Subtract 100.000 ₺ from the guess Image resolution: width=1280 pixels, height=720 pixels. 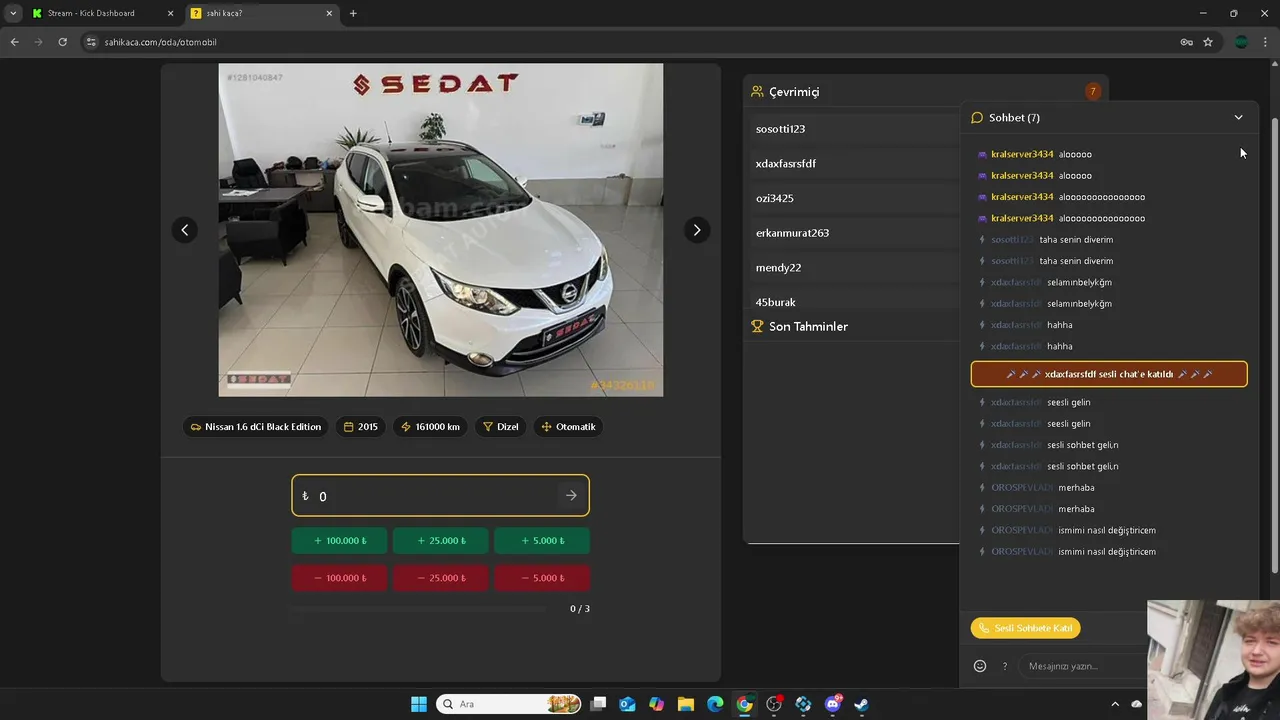(x=339, y=578)
